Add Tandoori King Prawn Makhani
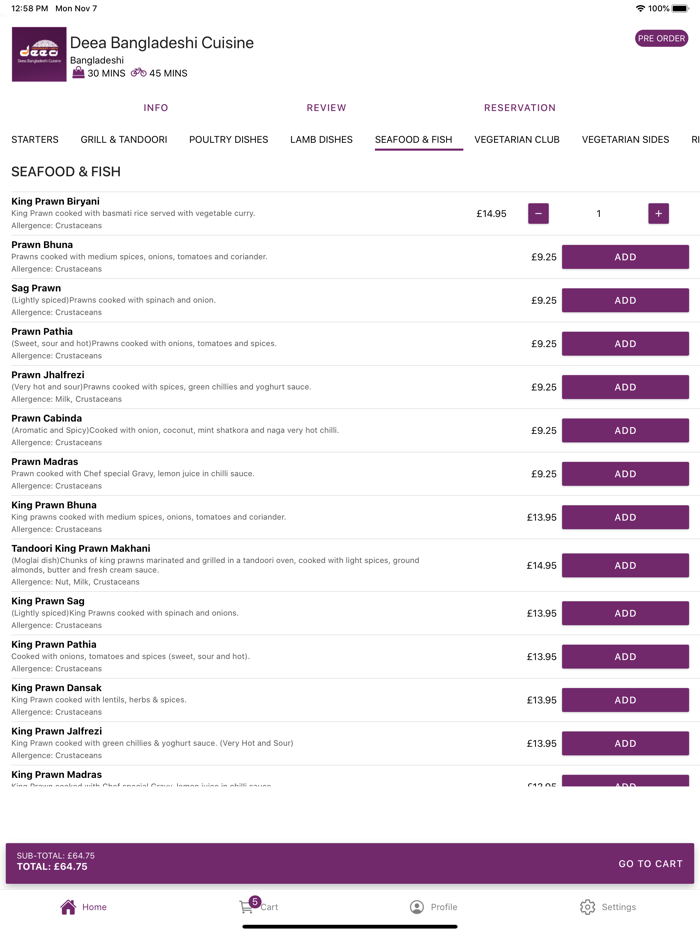The height and width of the screenshot is (934, 700). click(x=625, y=566)
